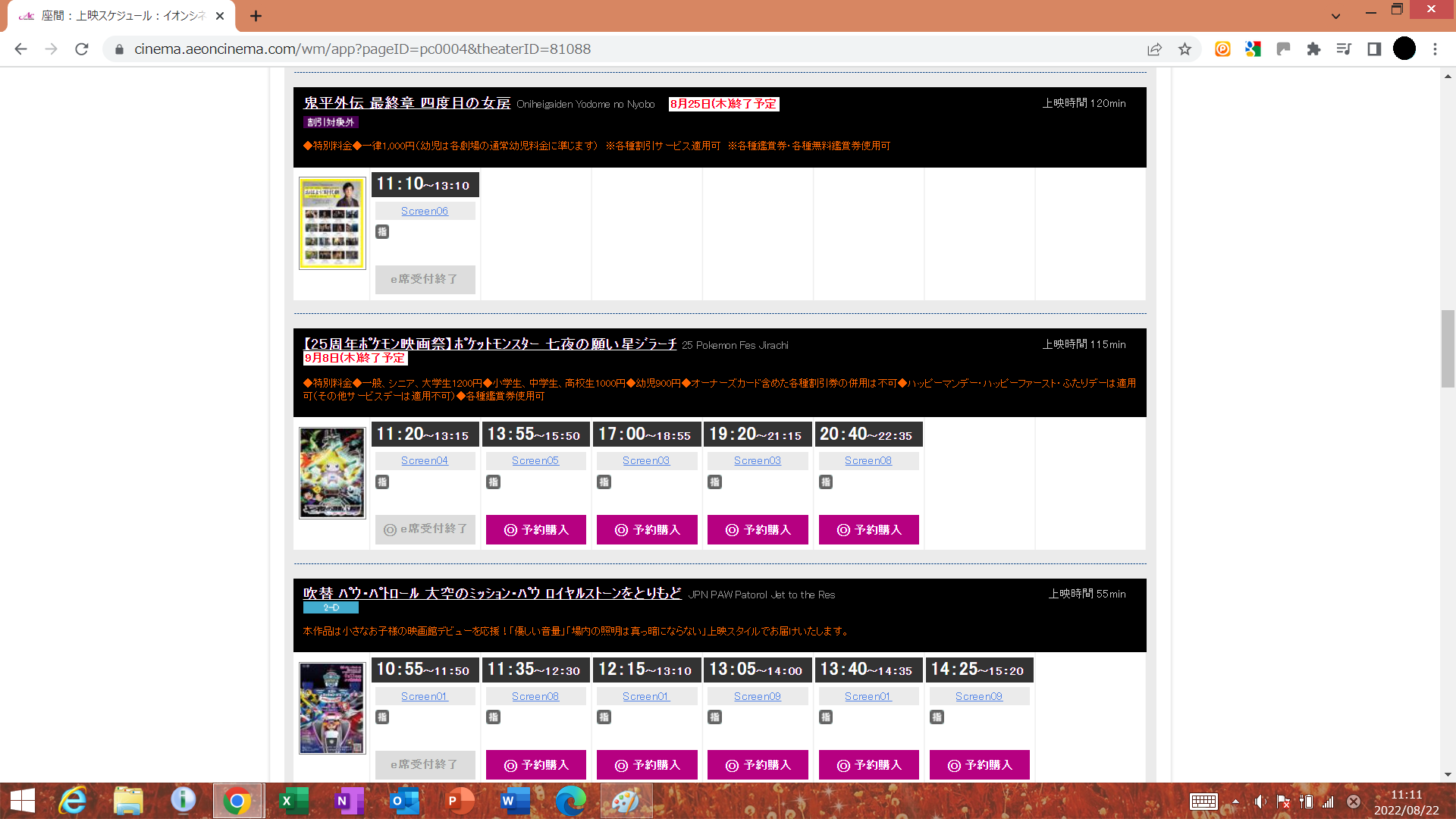Open the tab search dropdown arrow
The height and width of the screenshot is (819, 1456).
1336,16
